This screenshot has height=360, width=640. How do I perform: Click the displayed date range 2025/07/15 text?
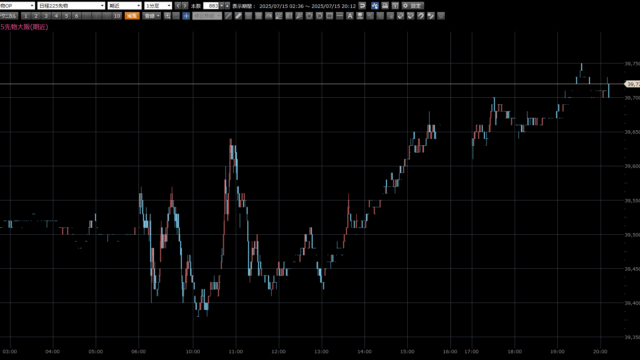tap(307, 6)
